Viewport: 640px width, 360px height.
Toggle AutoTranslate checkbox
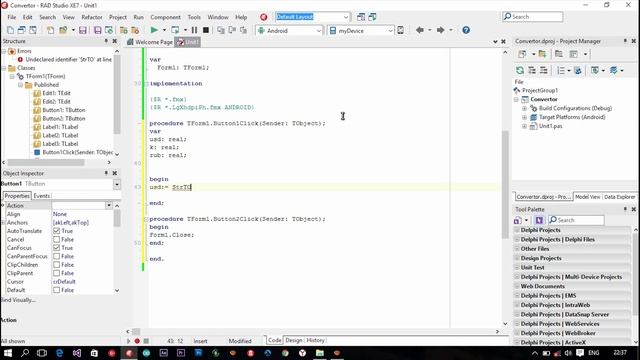click(x=56, y=231)
